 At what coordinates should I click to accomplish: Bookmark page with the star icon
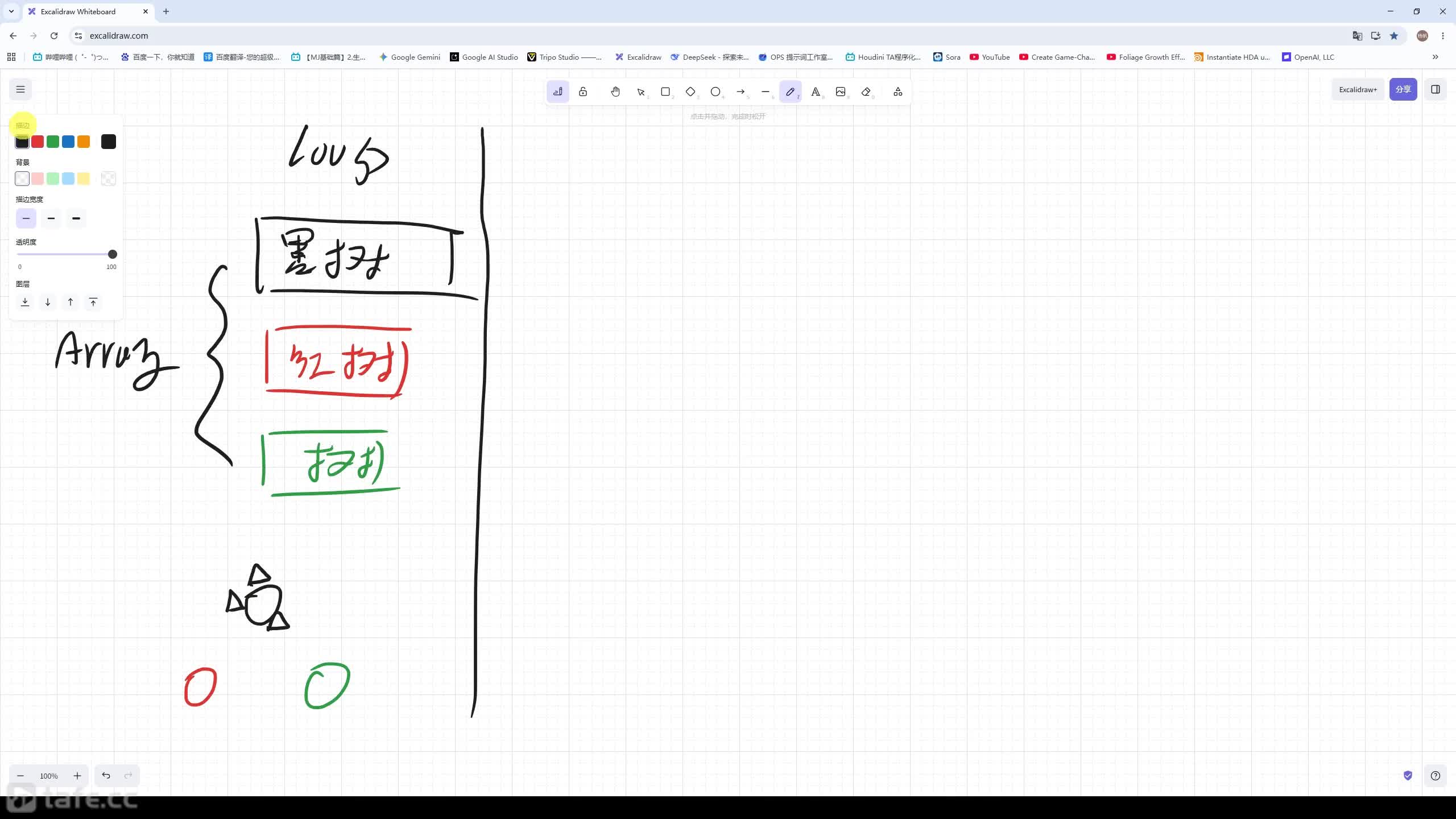coord(1393,36)
